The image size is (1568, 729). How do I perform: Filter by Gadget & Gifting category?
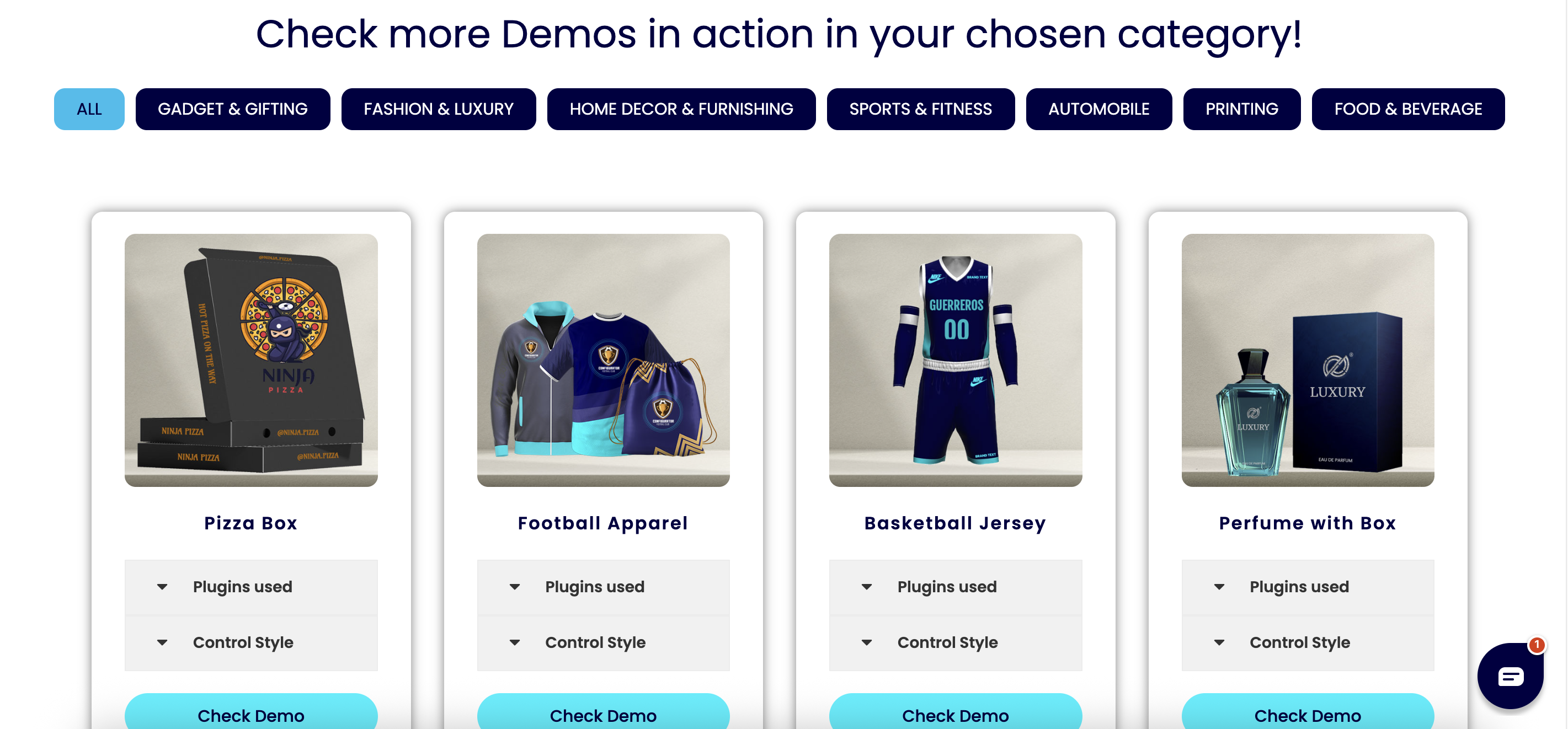point(232,109)
